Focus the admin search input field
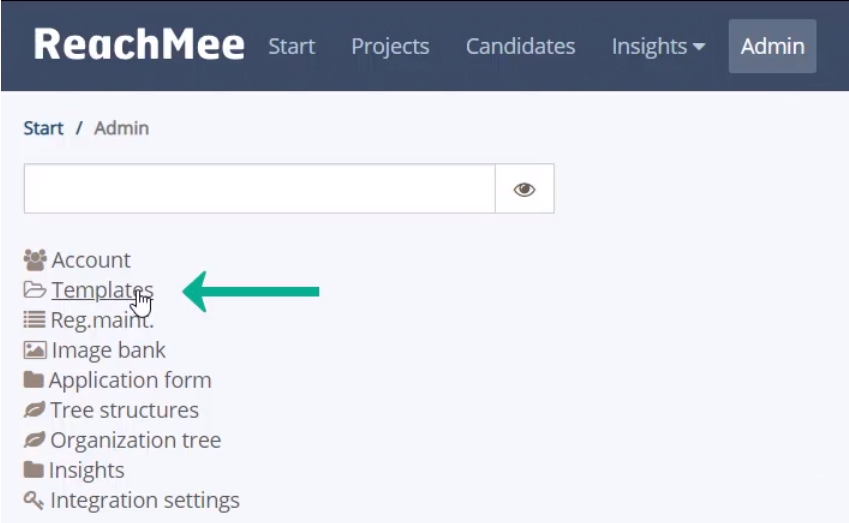Screen dimensions: 849x523 [x=259, y=189]
